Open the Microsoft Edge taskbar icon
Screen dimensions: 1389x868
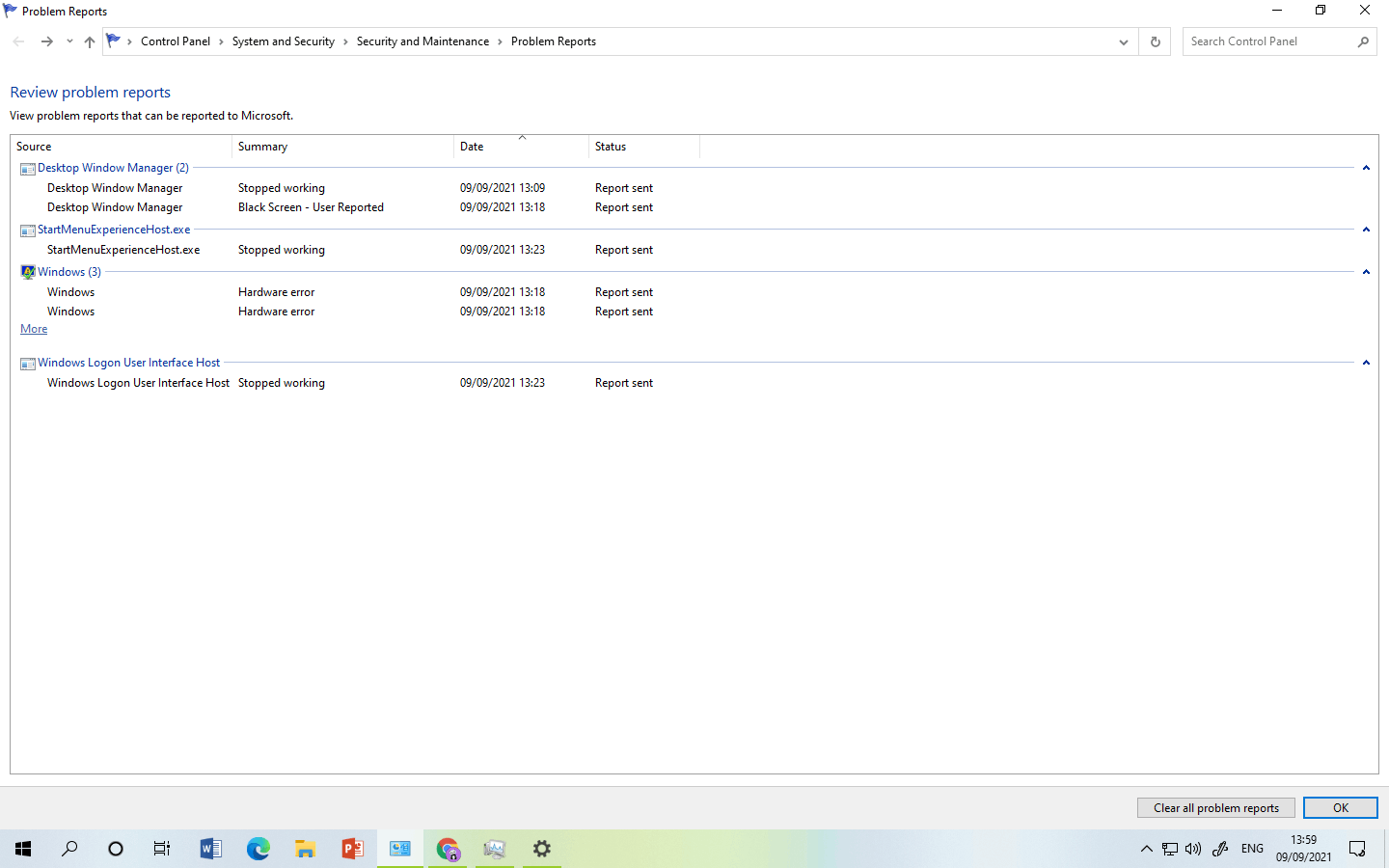[x=258, y=849]
